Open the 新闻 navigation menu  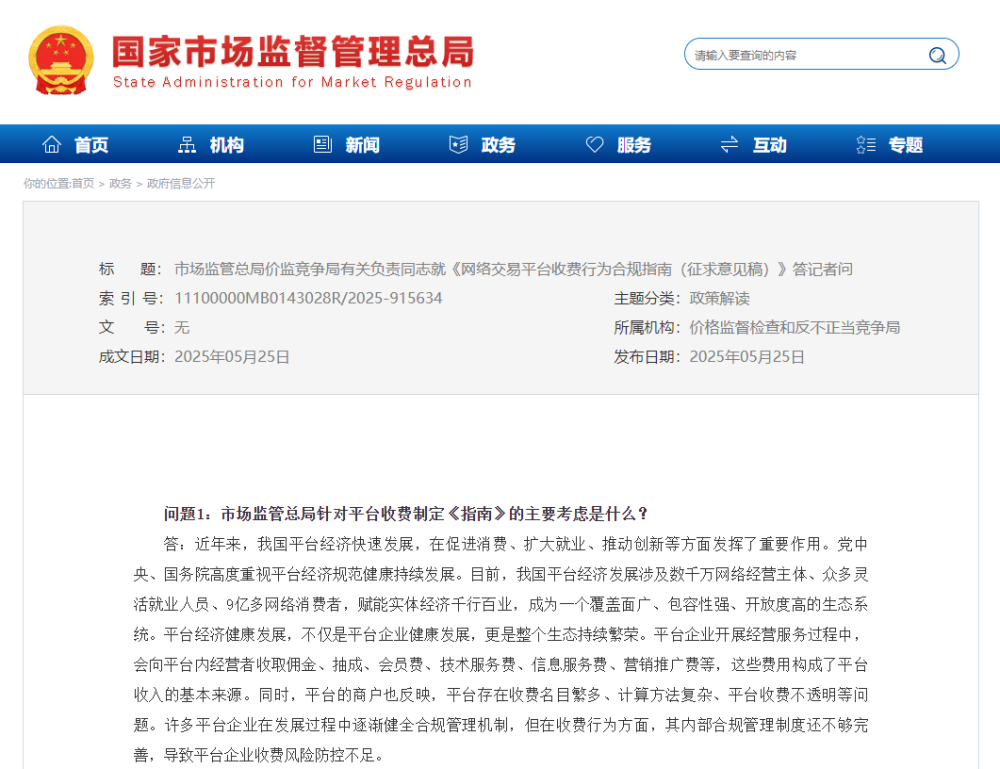(x=362, y=145)
